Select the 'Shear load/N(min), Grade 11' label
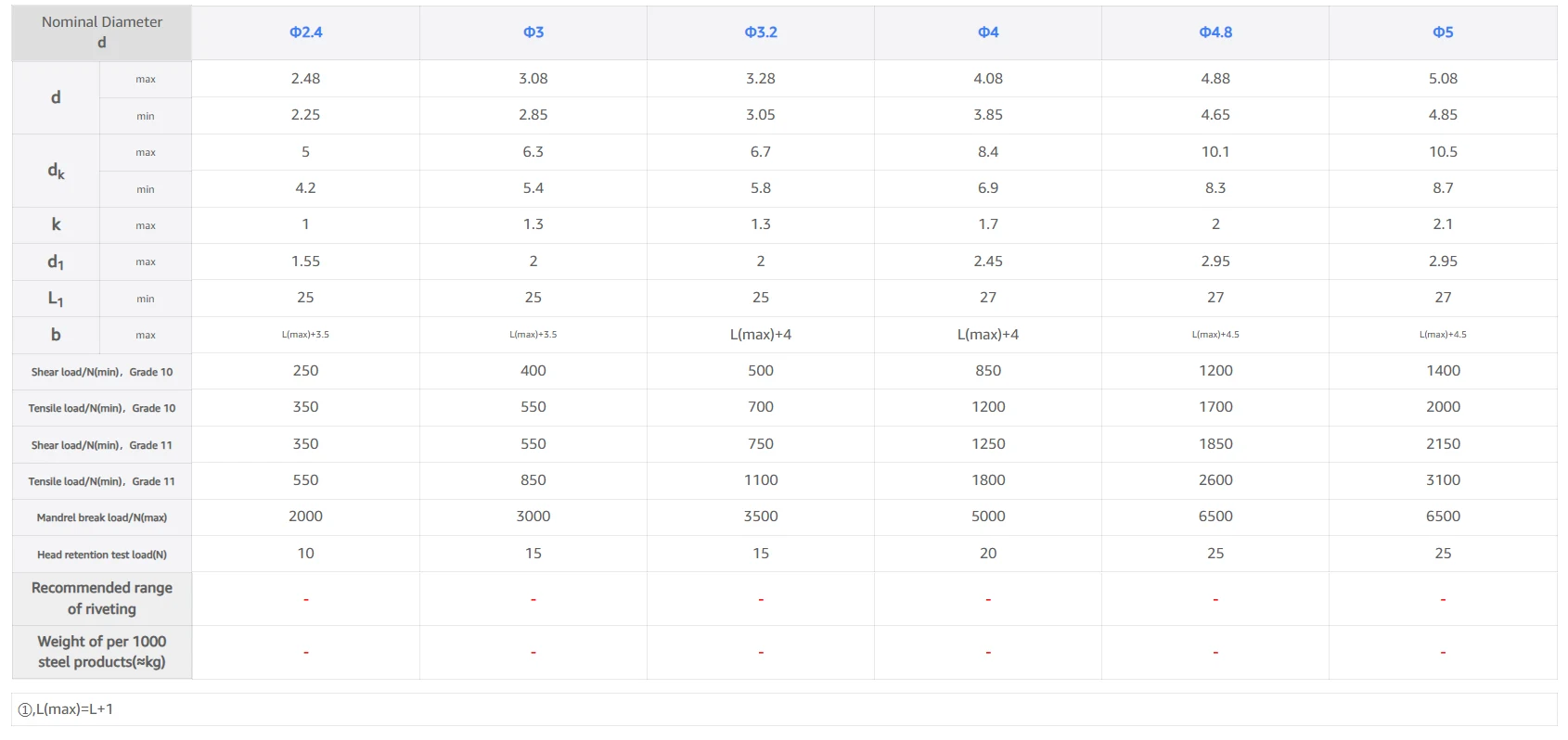This screenshot has height=740, width=1568. tap(102, 445)
